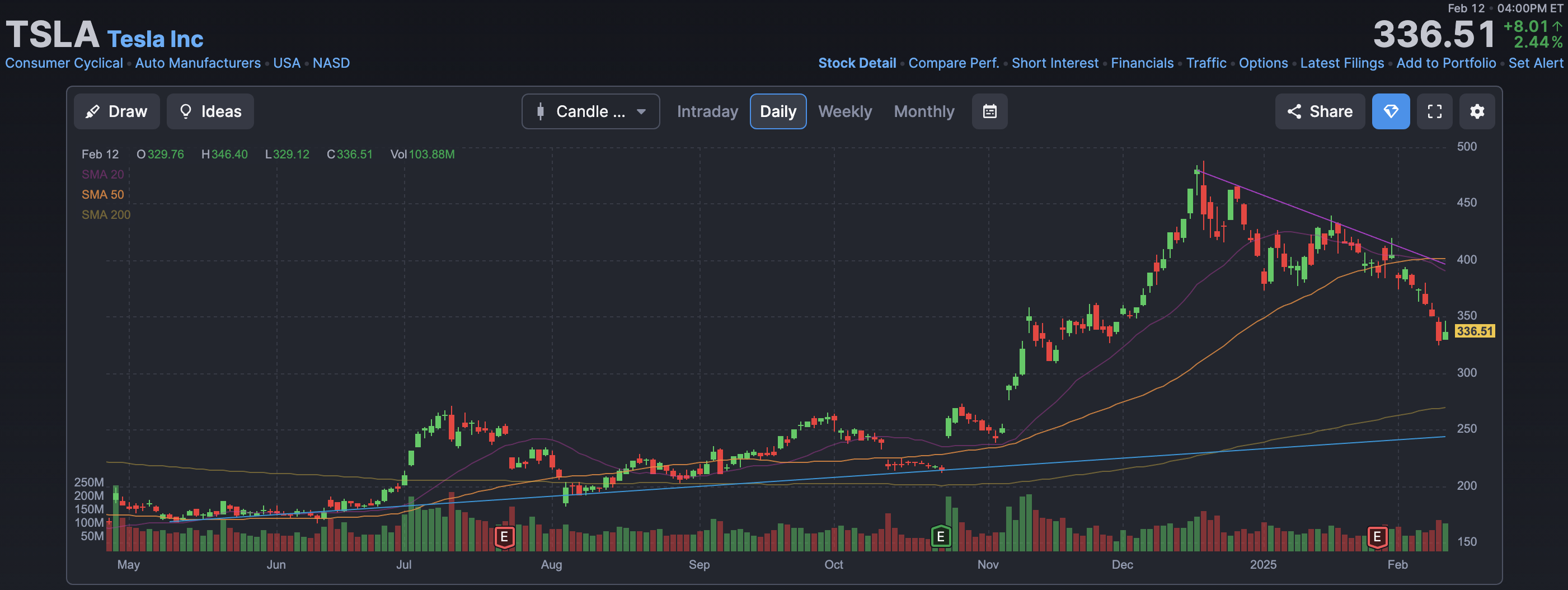Click the TSLA ticker heading
Viewport: 1568px width, 590px height.
53,35
